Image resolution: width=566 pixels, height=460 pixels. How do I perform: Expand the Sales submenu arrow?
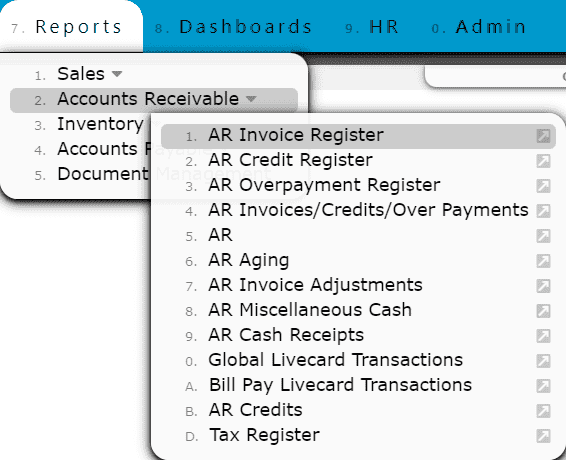point(117,74)
